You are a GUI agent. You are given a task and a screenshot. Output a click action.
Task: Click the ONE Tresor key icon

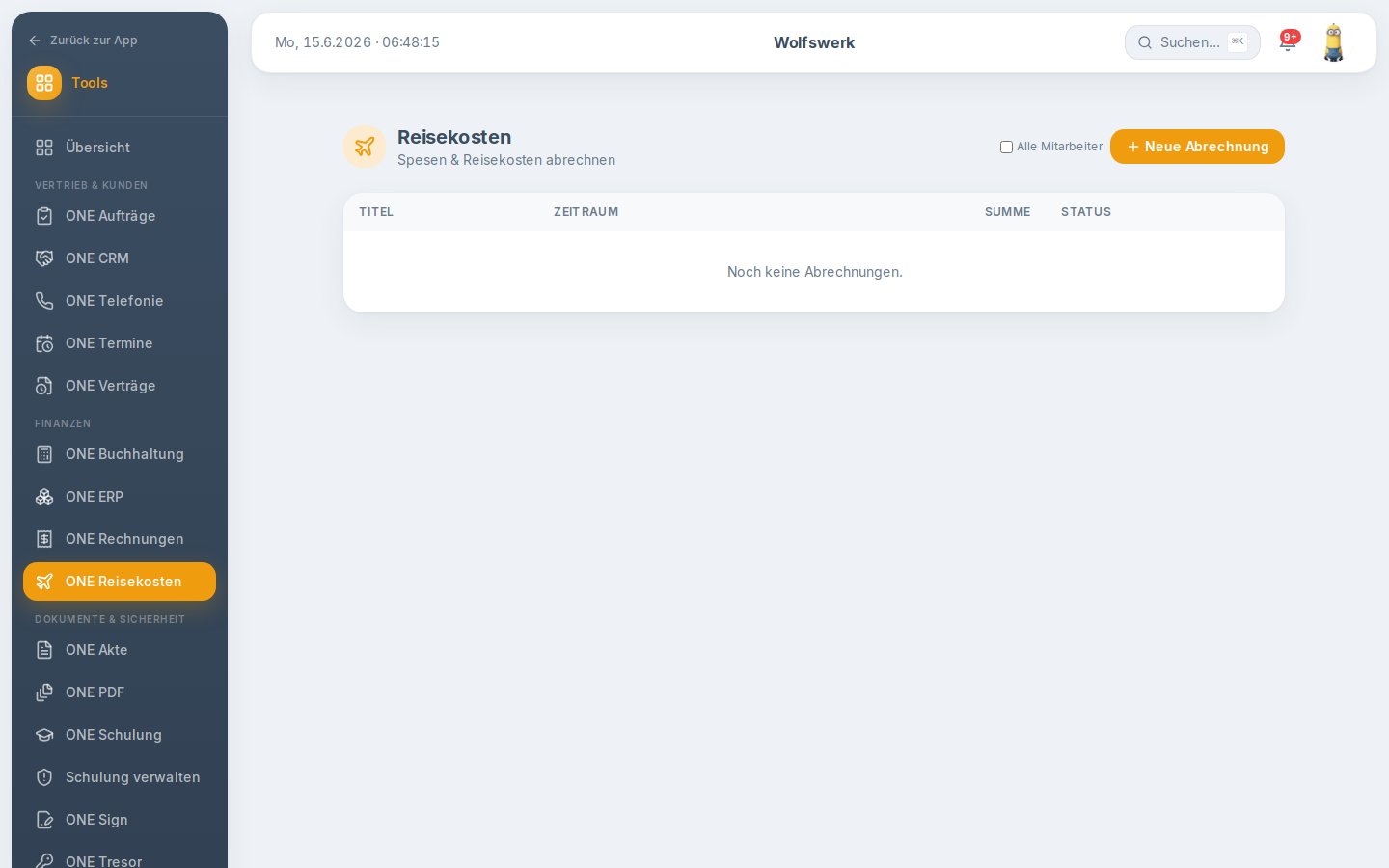point(44,861)
